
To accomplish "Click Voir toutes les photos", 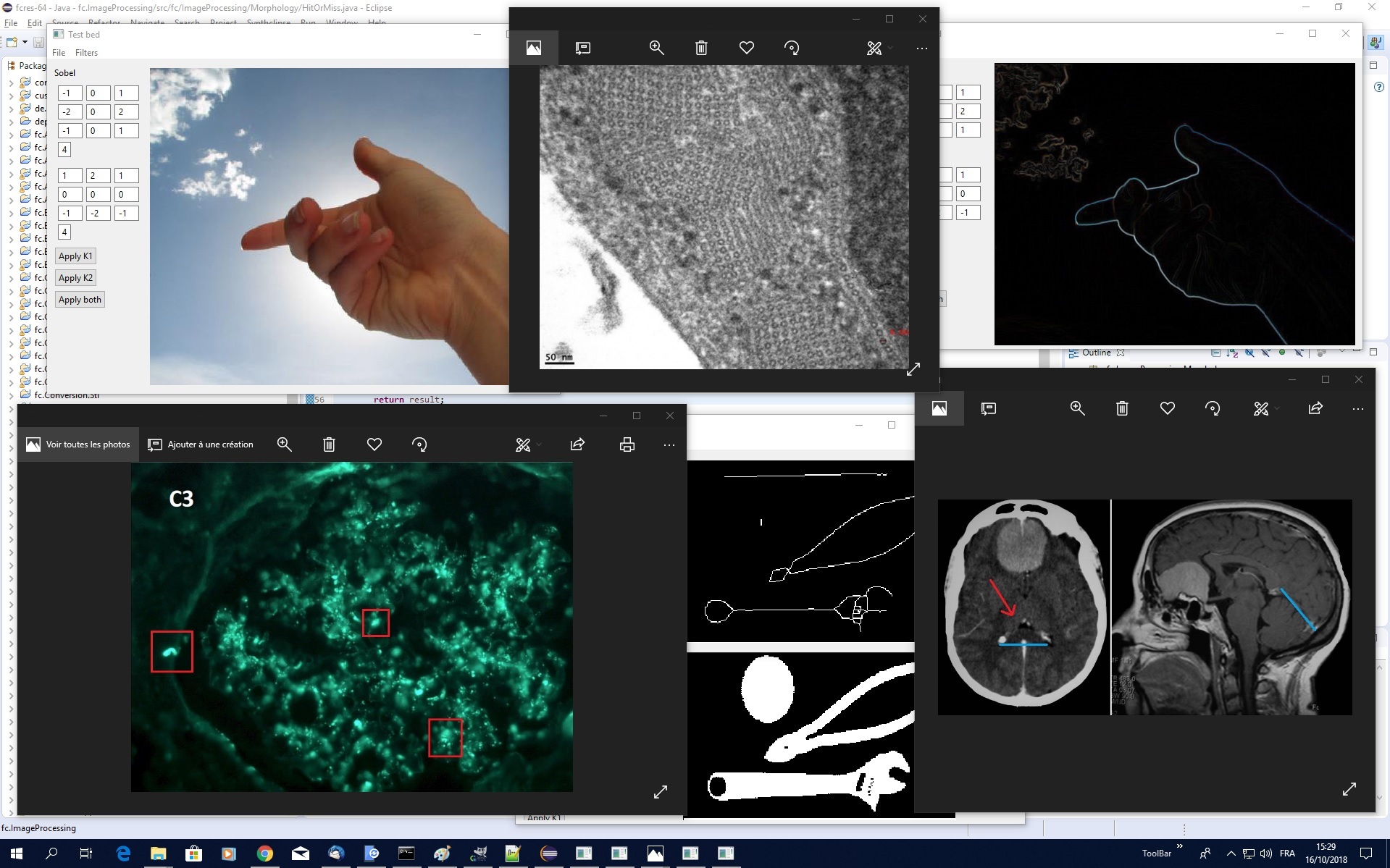I will click(x=78, y=444).
